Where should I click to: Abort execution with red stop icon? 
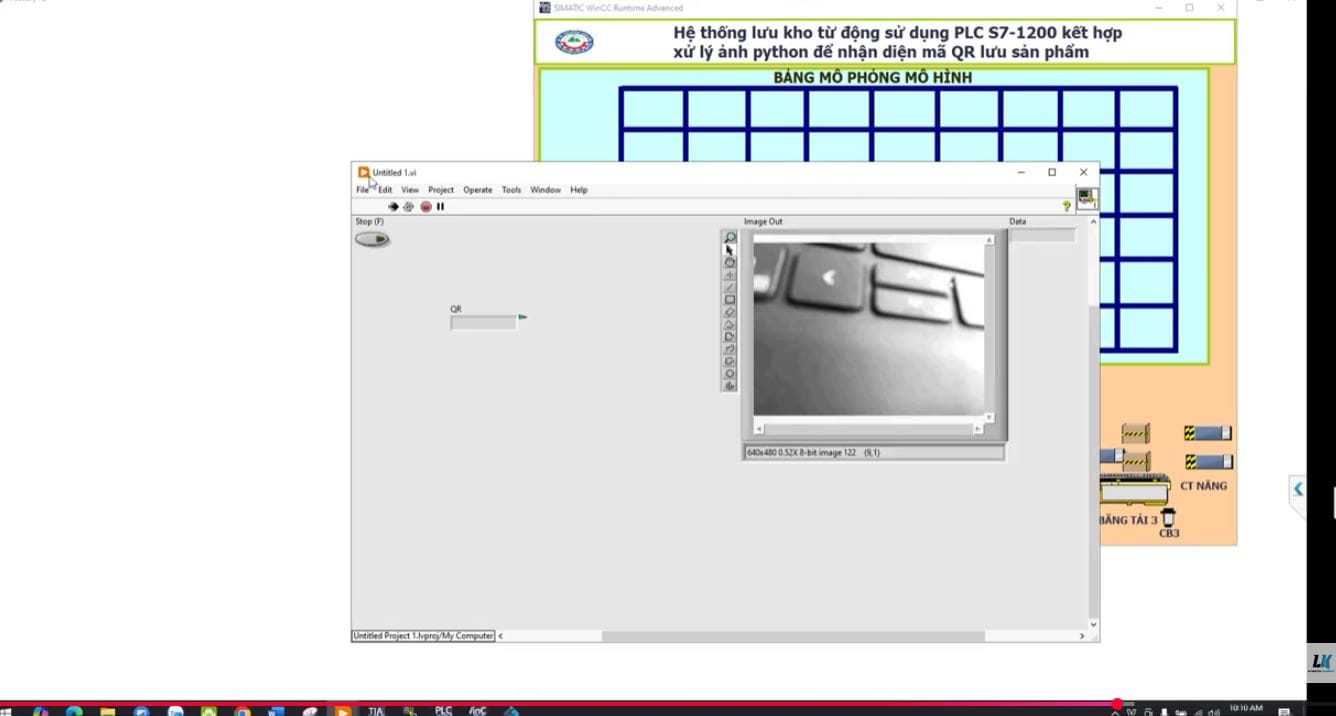pos(426,207)
